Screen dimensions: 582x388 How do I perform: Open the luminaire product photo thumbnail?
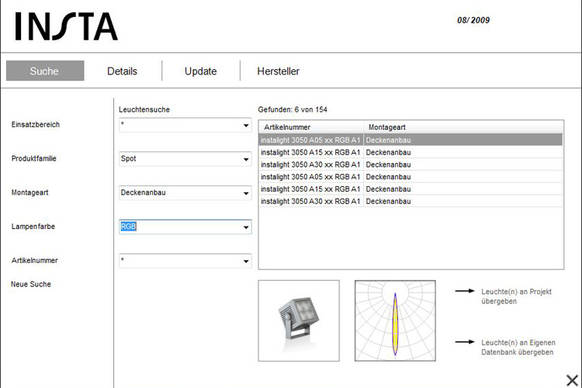(x=299, y=321)
